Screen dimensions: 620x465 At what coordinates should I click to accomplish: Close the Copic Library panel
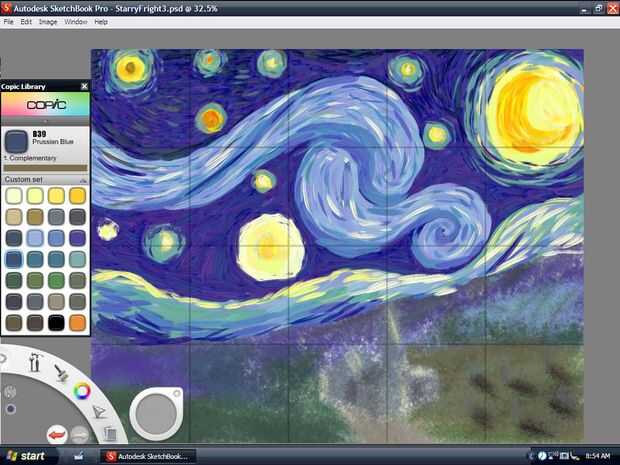pyautogui.click(x=84, y=86)
